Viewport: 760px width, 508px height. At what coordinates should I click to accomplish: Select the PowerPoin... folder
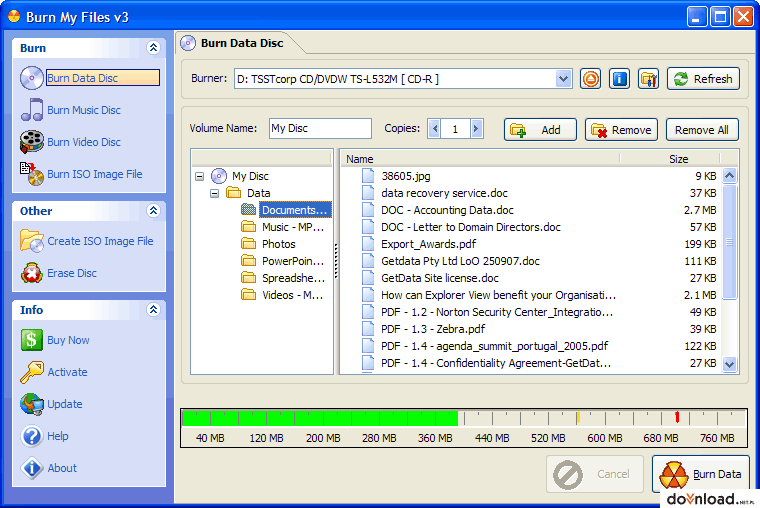(x=293, y=261)
